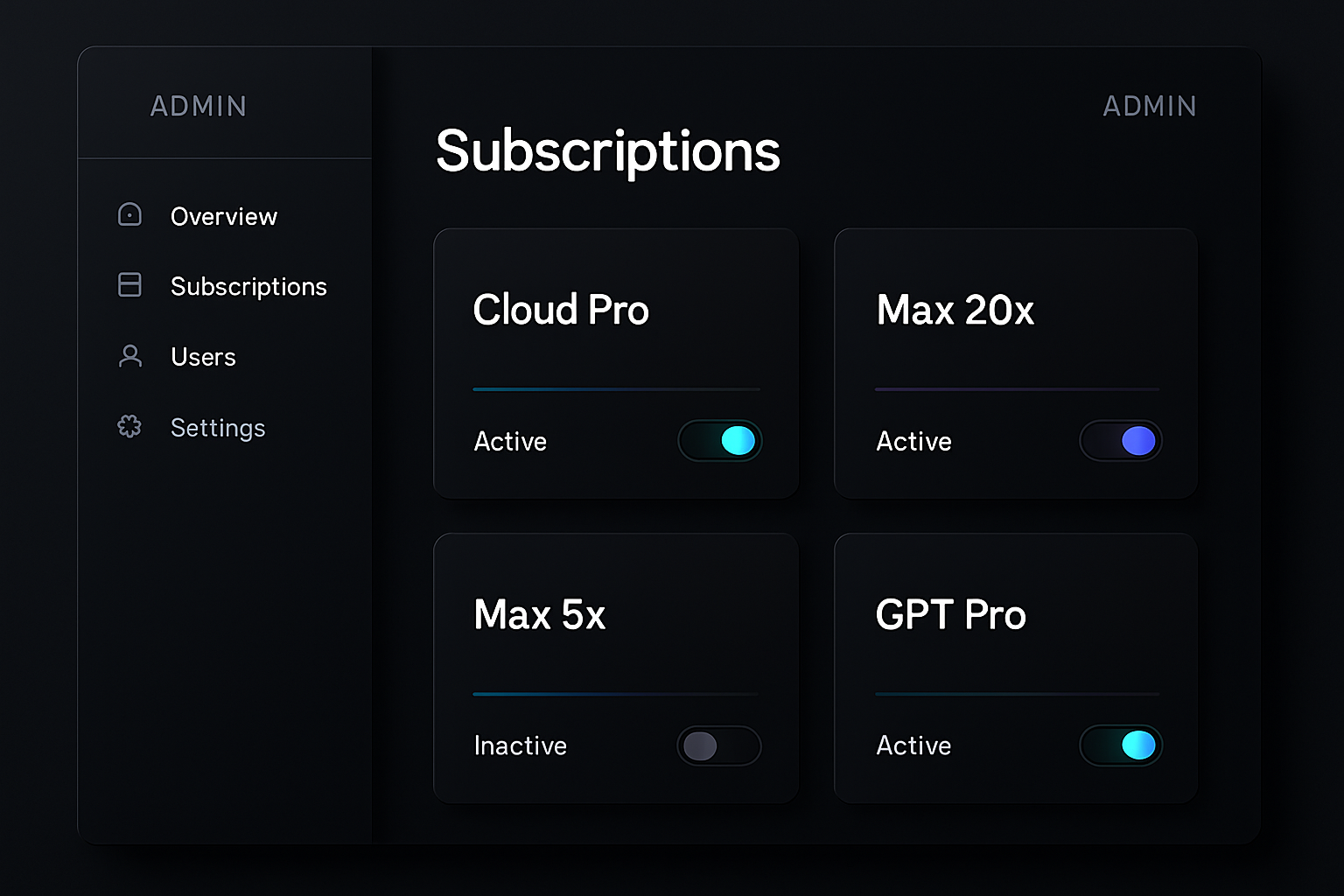Image resolution: width=1344 pixels, height=896 pixels.
Task: Switch to the Users section
Action: point(202,356)
